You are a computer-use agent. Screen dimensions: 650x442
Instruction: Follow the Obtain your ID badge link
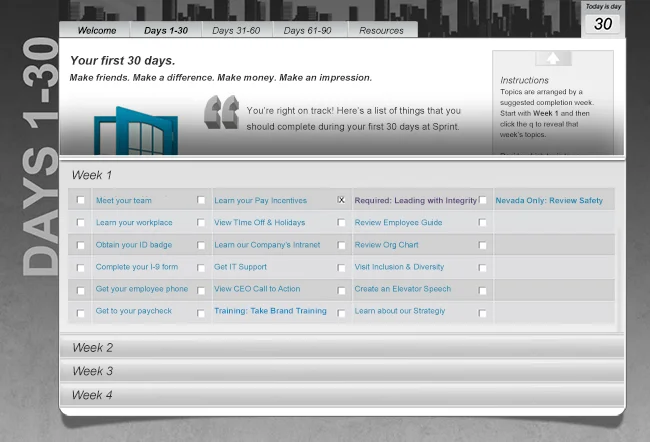(x=133, y=245)
